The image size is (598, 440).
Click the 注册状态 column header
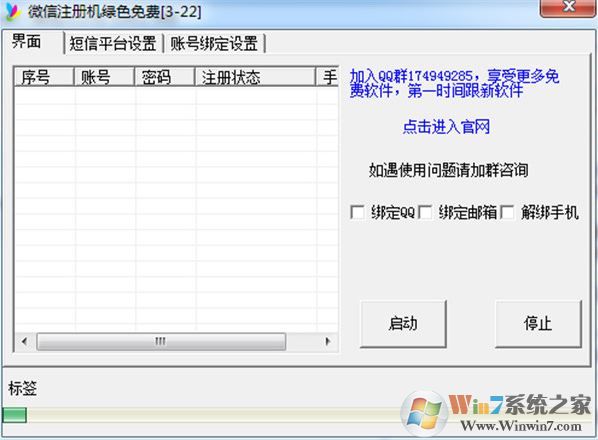255,77
